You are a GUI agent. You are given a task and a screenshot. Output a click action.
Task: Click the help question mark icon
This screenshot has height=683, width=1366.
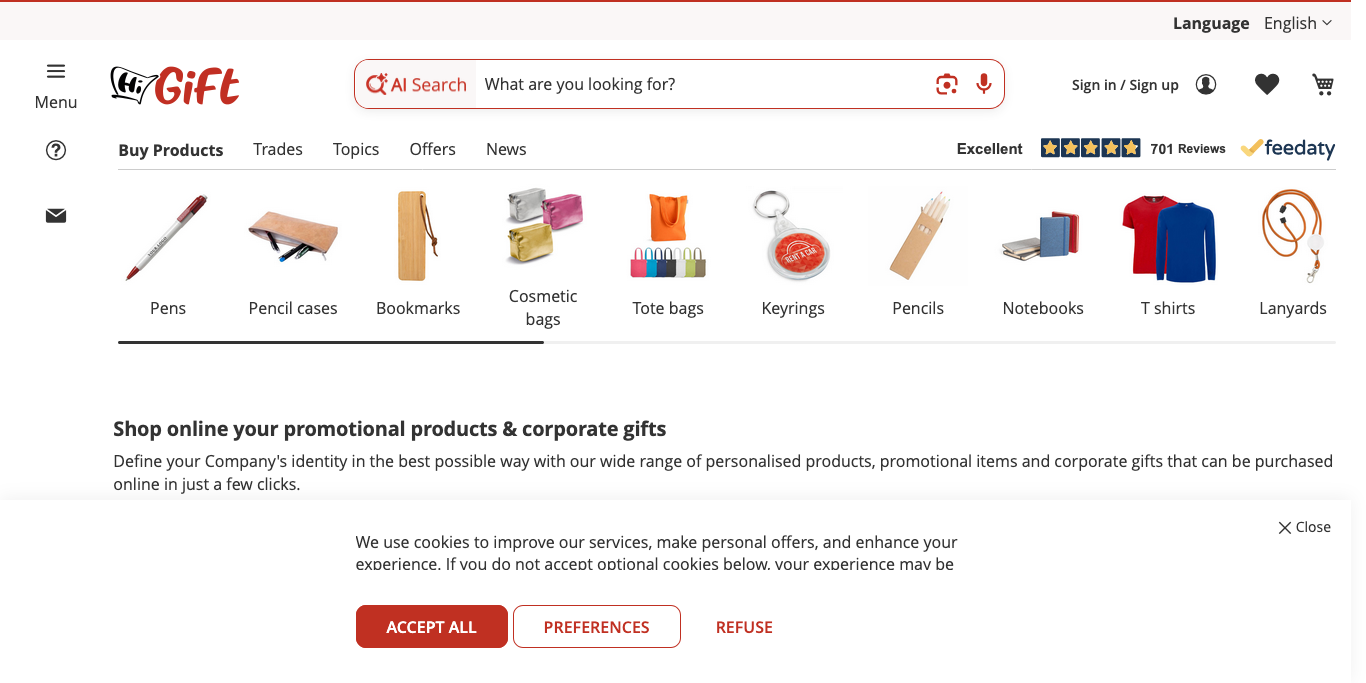click(x=55, y=149)
